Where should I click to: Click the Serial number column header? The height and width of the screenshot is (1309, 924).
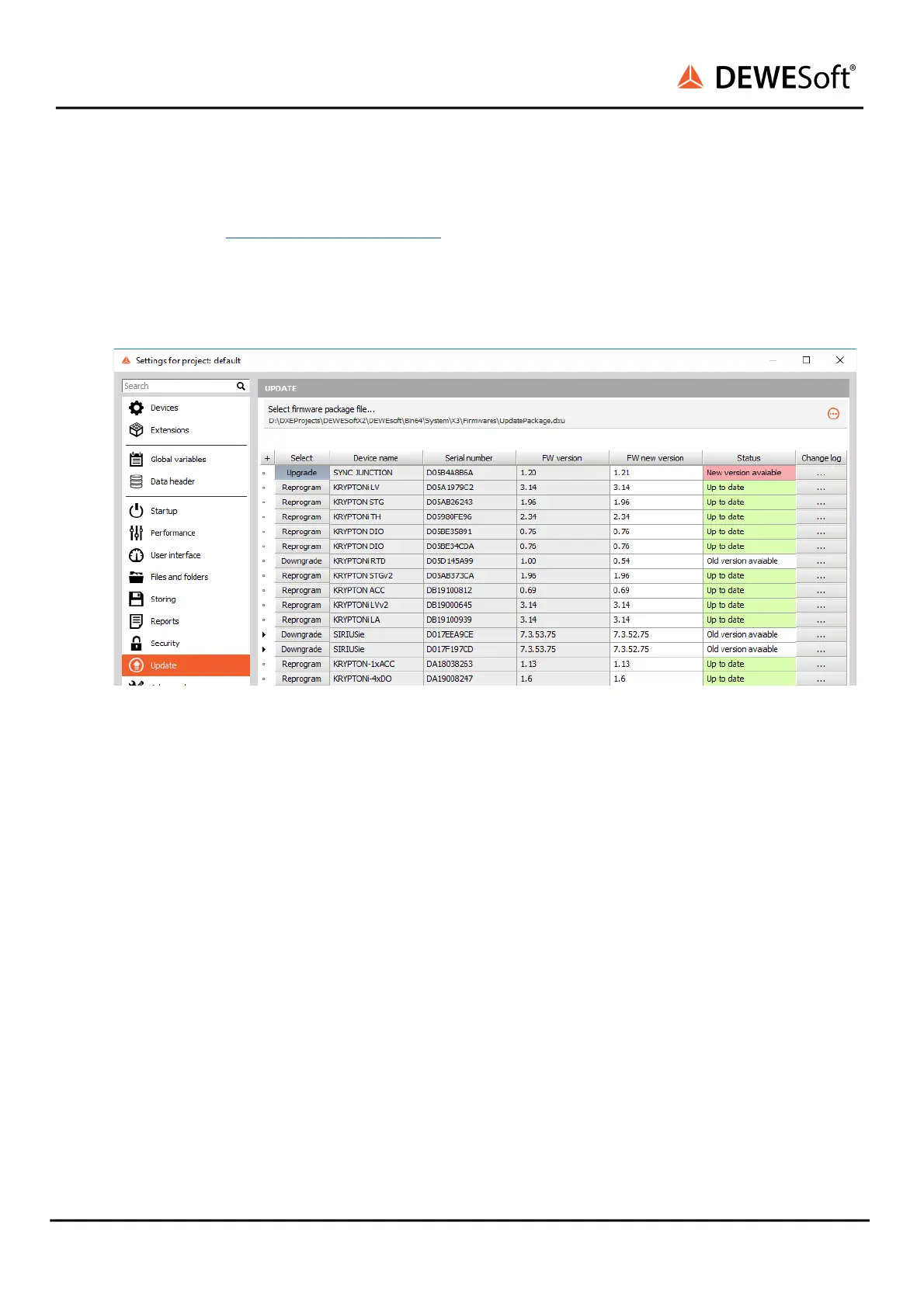(x=469, y=458)
